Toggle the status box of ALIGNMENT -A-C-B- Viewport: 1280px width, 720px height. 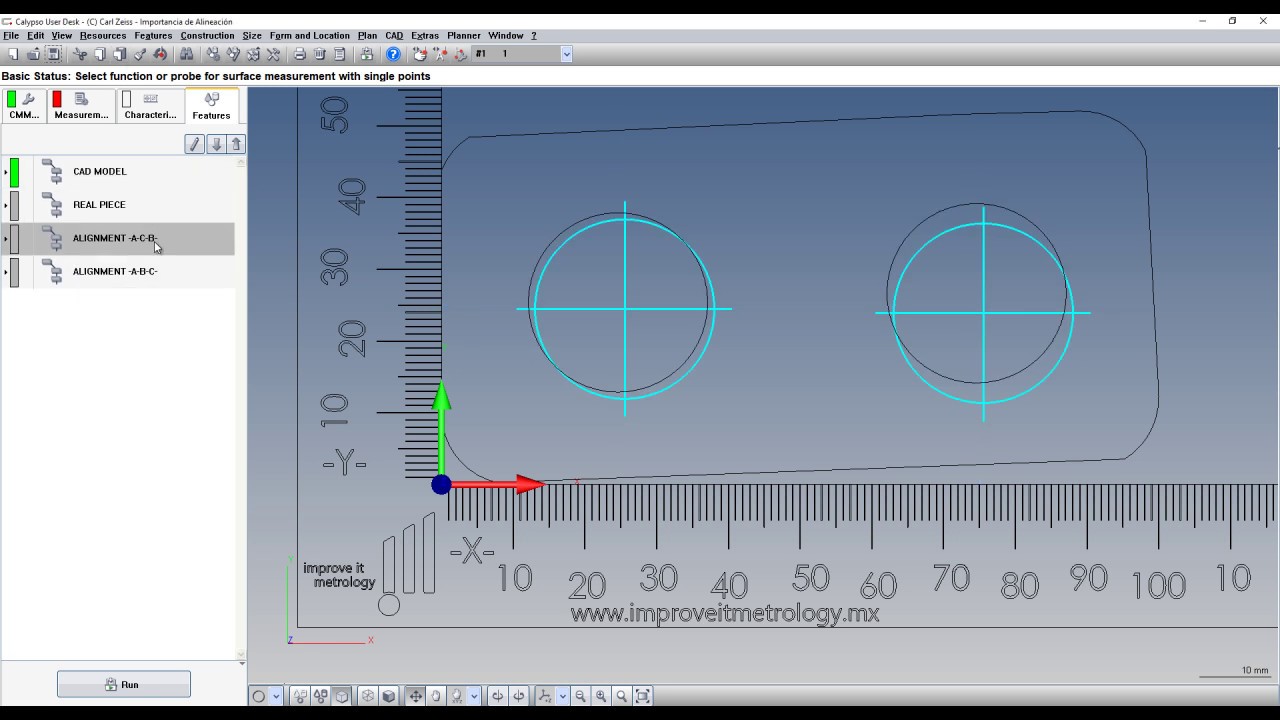coord(14,238)
